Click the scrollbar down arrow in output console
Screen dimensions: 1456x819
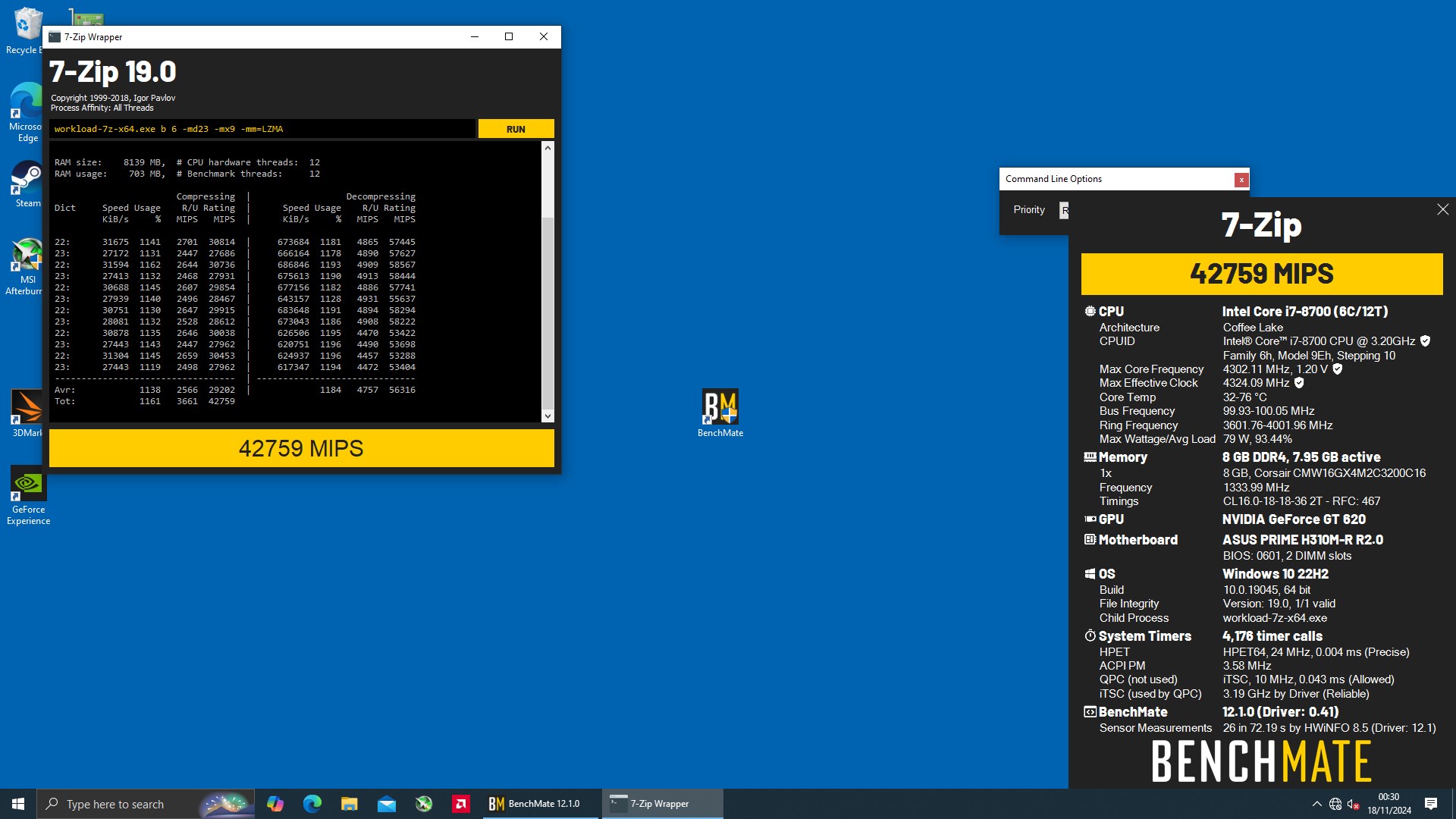[548, 416]
